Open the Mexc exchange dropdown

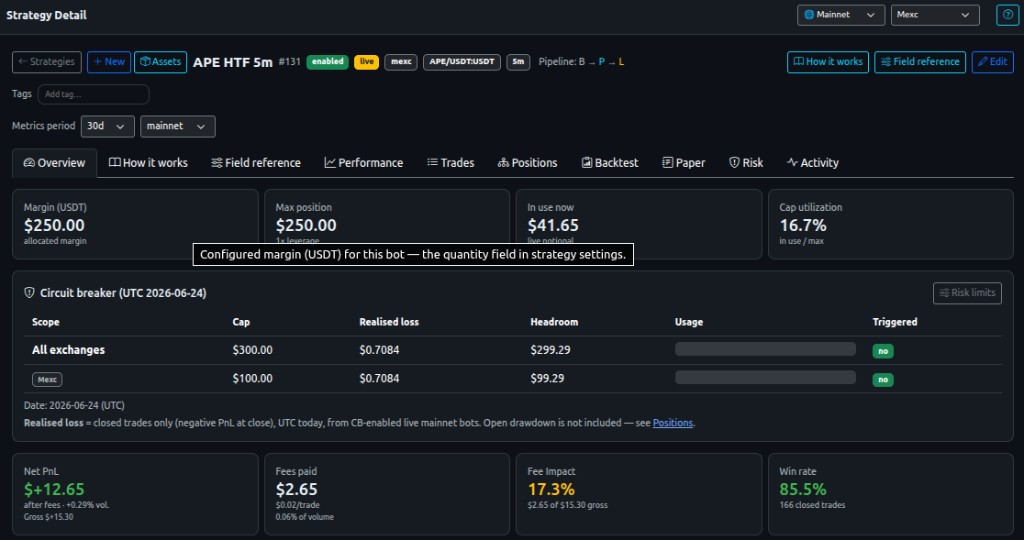[935, 14]
